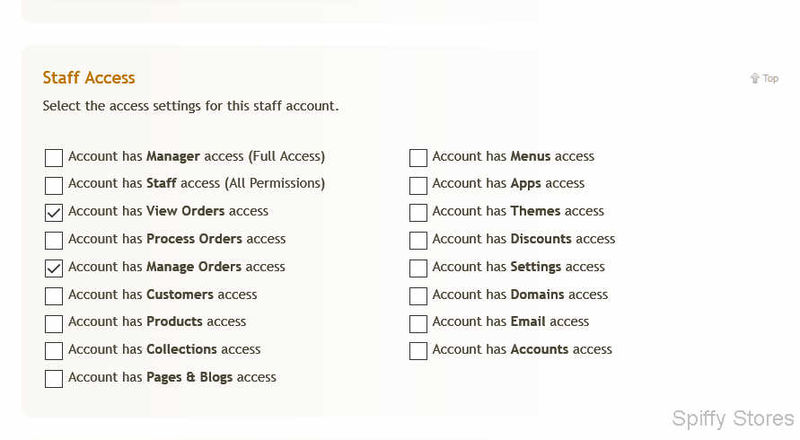Screen dimensions: 800x440
Task: Disable Manage Orders access checkbox
Action: pyautogui.click(x=54, y=268)
